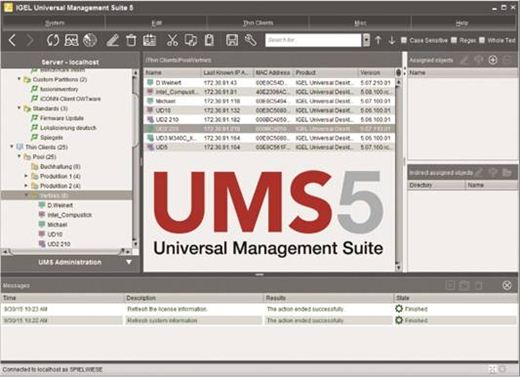Click the fullscreen icon in status bar
The height and width of the screenshot is (377, 520).
coord(492,369)
